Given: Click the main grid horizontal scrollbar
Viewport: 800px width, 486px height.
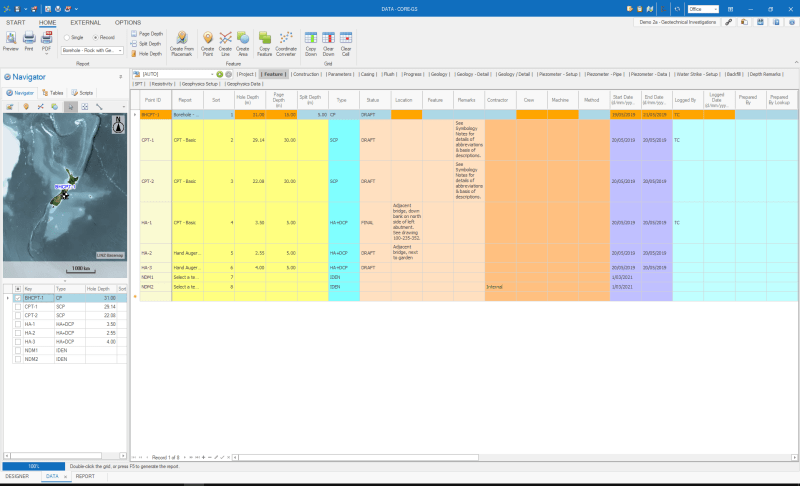Looking at the screenshot, I should pos(359,457).
